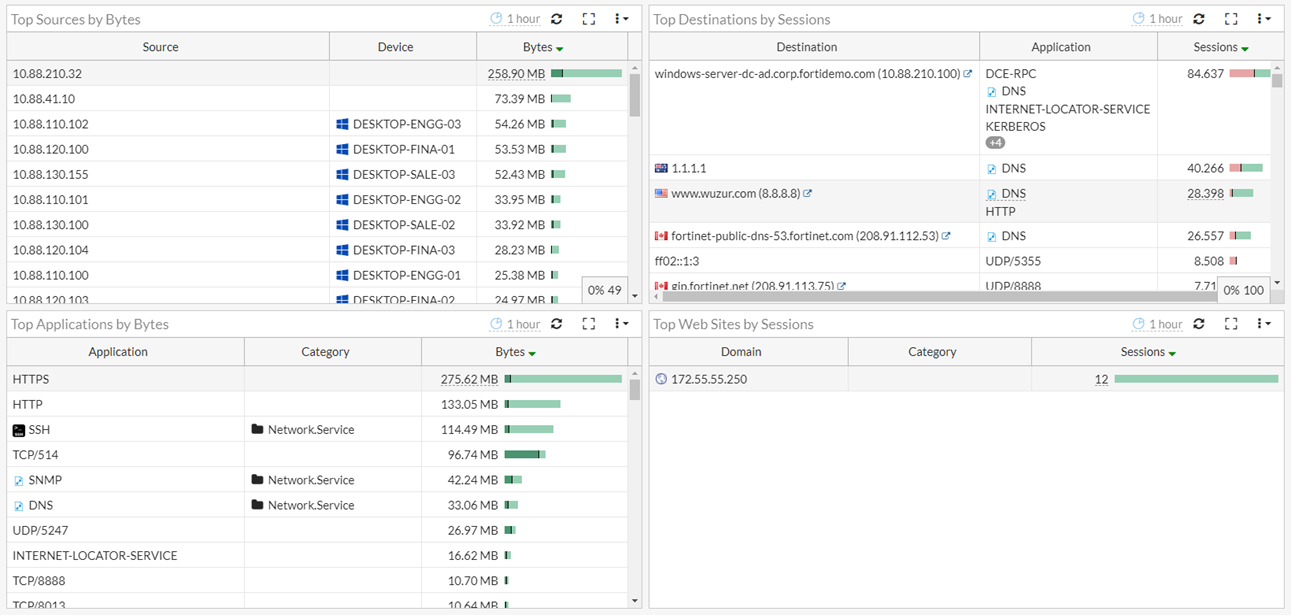Open more options menu for Top Destinations by Sessions
The width and height of the screenshot is (1291, 615).
click(x=1263, y=19)
